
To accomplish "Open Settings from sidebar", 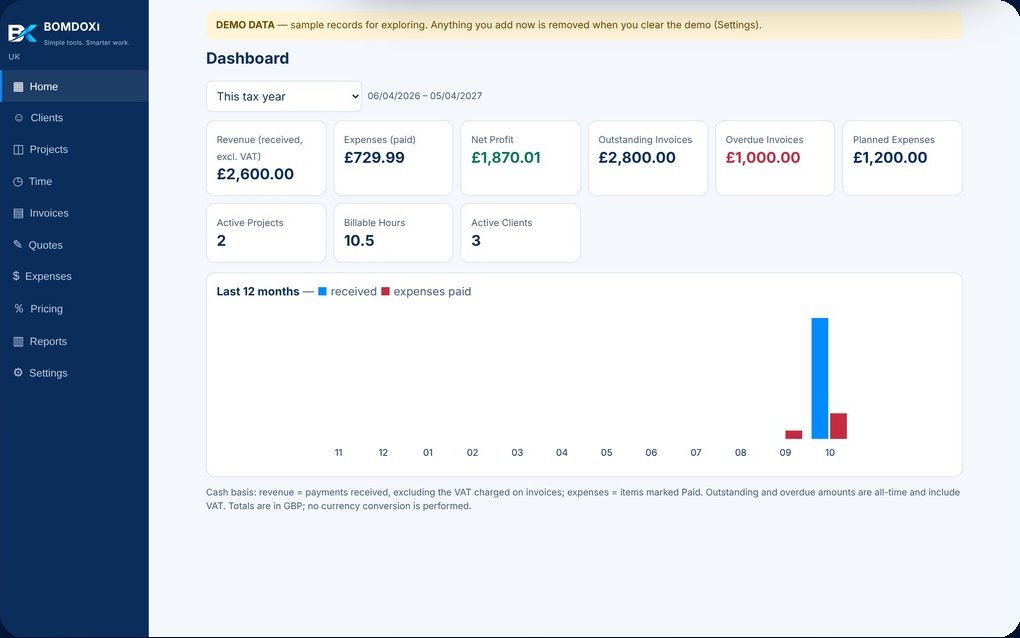I will [74, 373].
